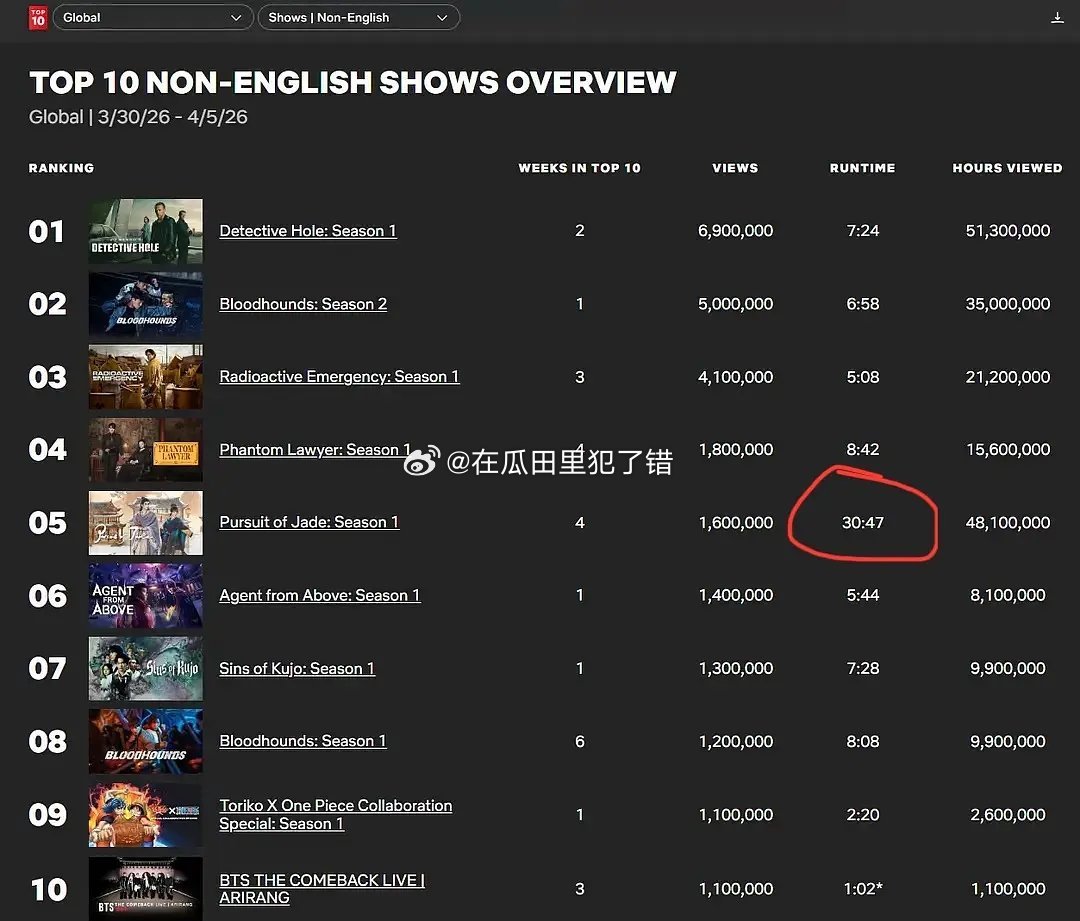This screenshot has width=1080, height=921.
Task: Click the Netflix Top 10 logo icon
Action: click(x=38, y=17)
